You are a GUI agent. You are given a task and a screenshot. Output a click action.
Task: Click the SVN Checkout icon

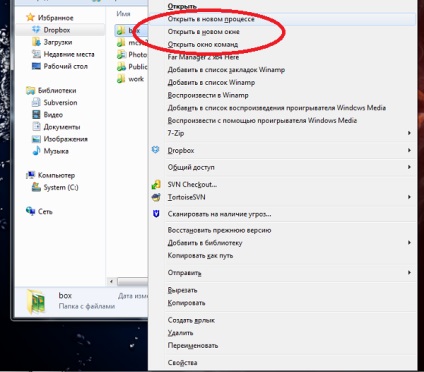pos(156,184)
